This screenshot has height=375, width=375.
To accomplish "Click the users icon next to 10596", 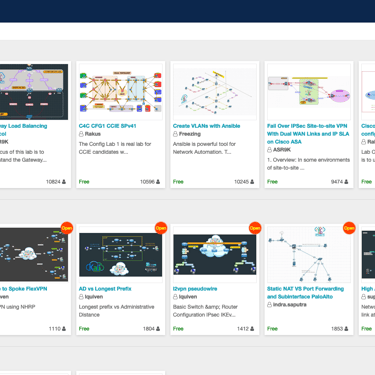I will coord(158,182).
